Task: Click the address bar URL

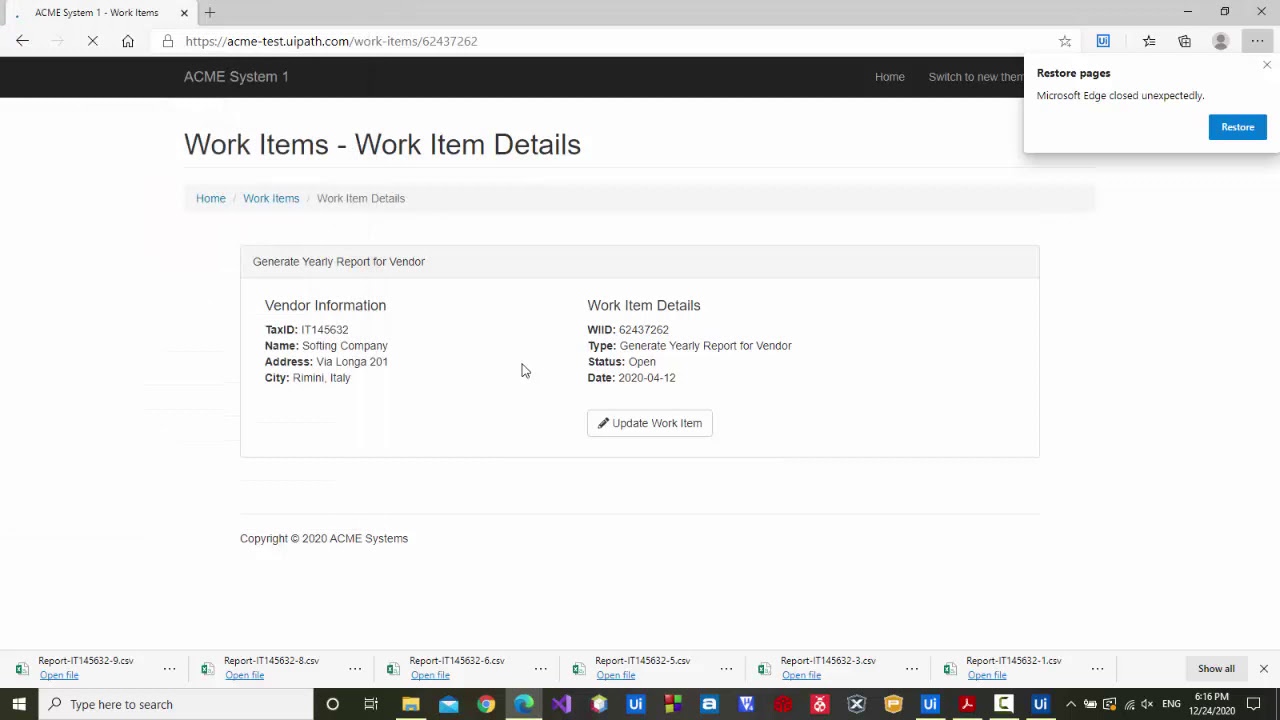Action: (x=331, y=41)
